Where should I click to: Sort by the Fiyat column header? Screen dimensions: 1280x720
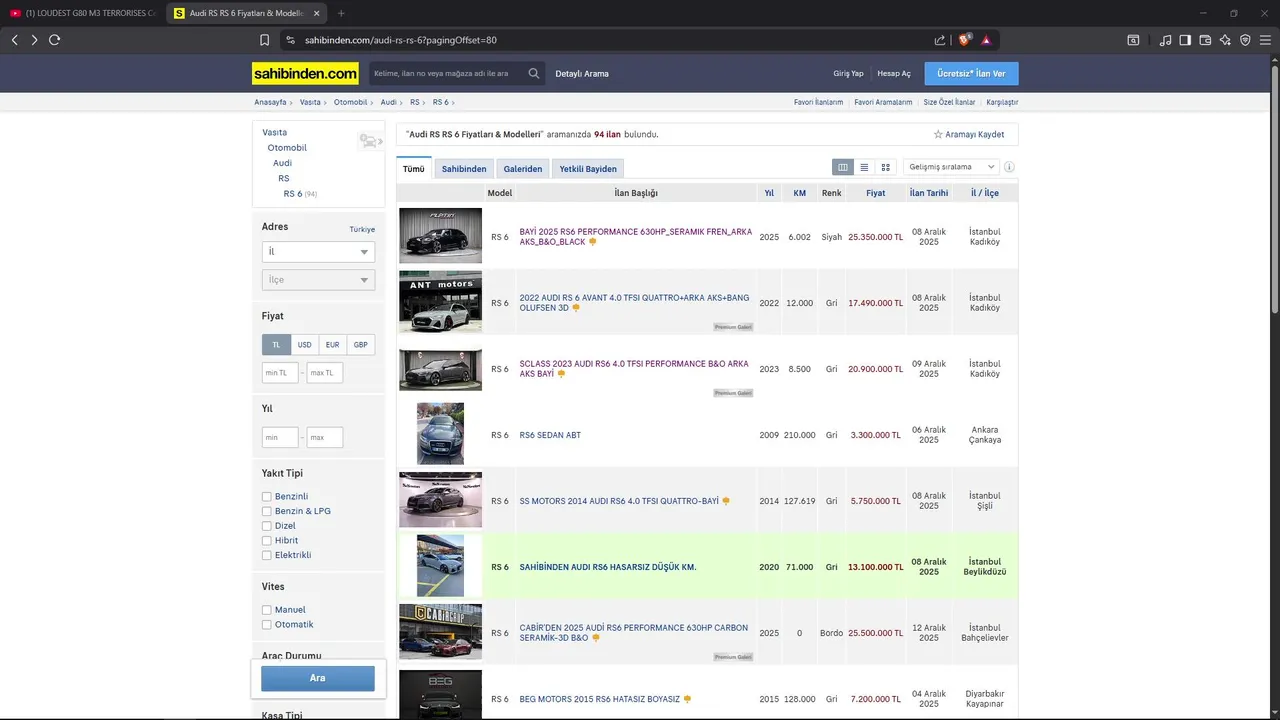(x=875, y=193)
